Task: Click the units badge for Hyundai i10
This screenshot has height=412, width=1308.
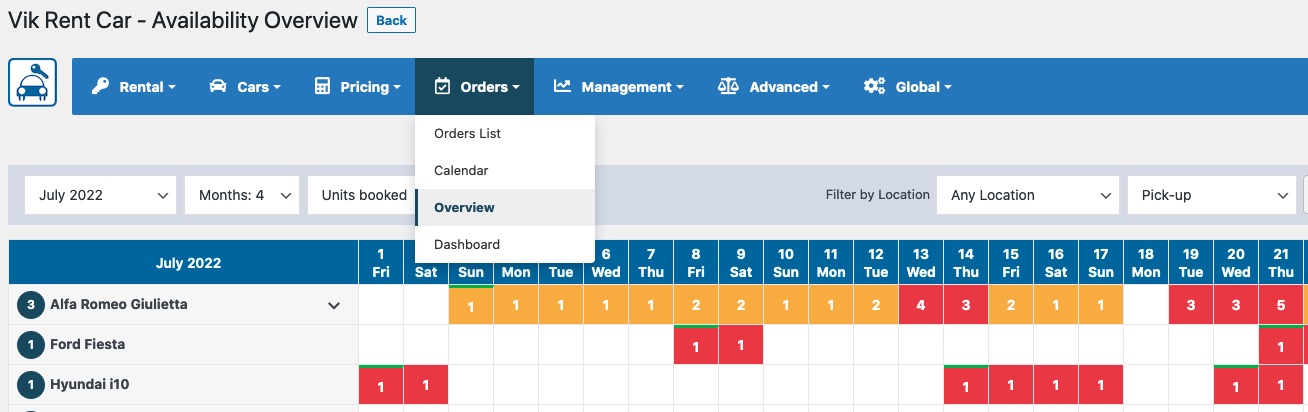Action: pos(31,385)
